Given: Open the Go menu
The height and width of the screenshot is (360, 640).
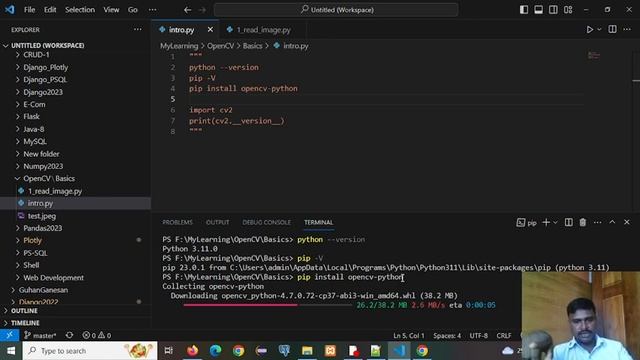Looking at the screenshot, I should tap(133, 10).
